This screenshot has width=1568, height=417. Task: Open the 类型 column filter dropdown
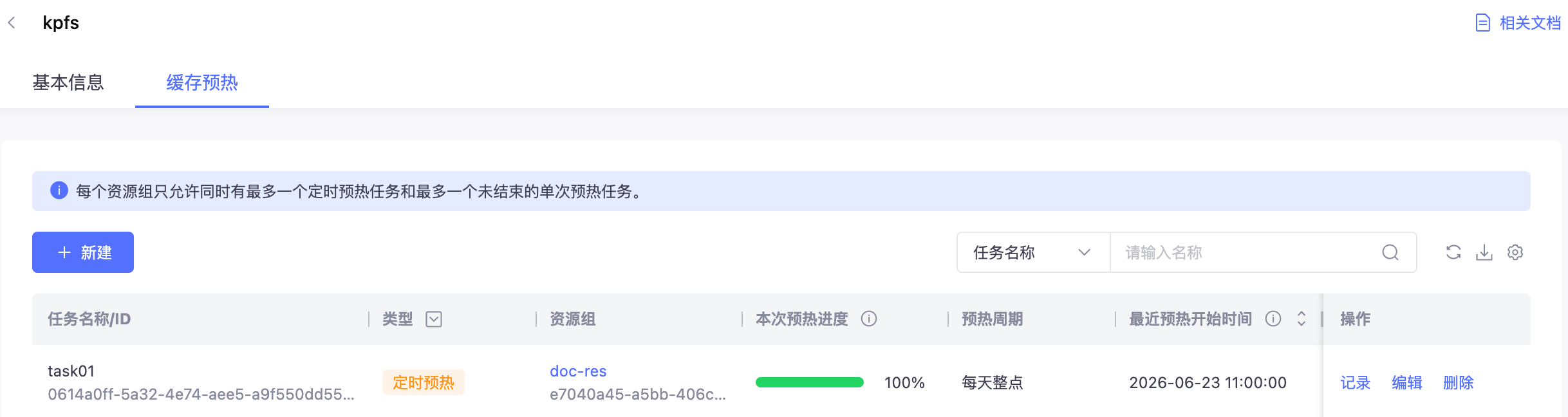coord(434,319)
